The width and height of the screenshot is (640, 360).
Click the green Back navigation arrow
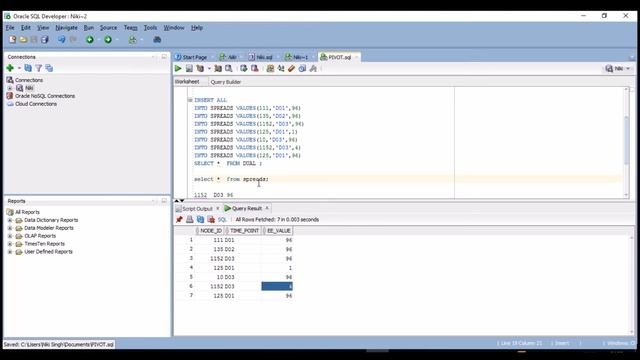[90, 40]
